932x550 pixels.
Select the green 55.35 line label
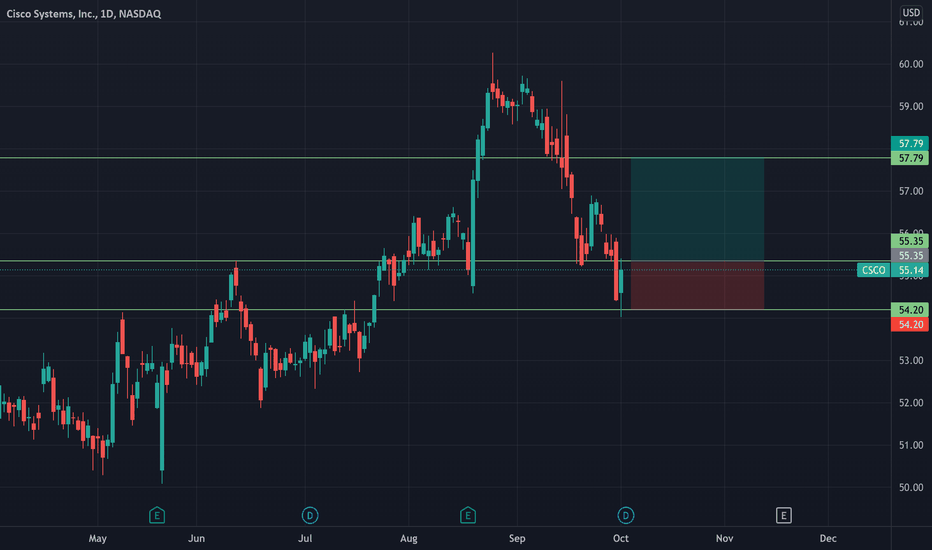pos(910,241)
